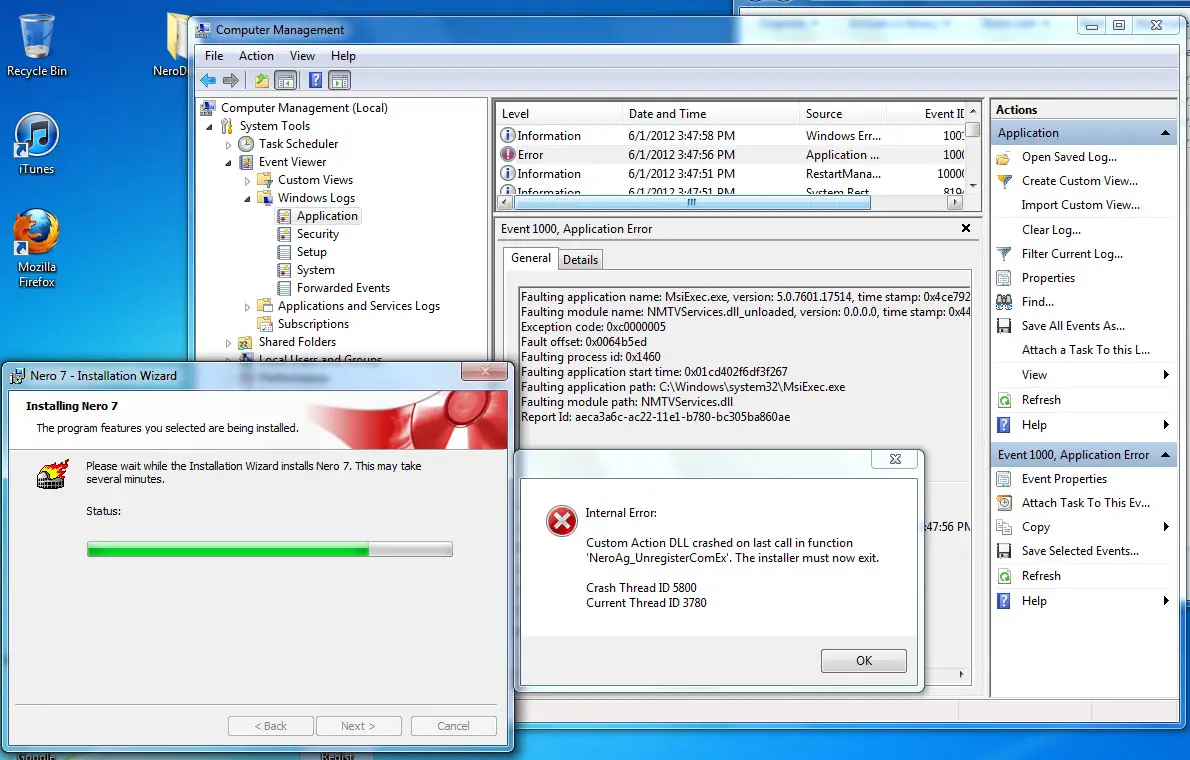This screenshot has height=760, width=1190.
Task: Click event list scroll down arrow
Action: click(x=974, y=185)
